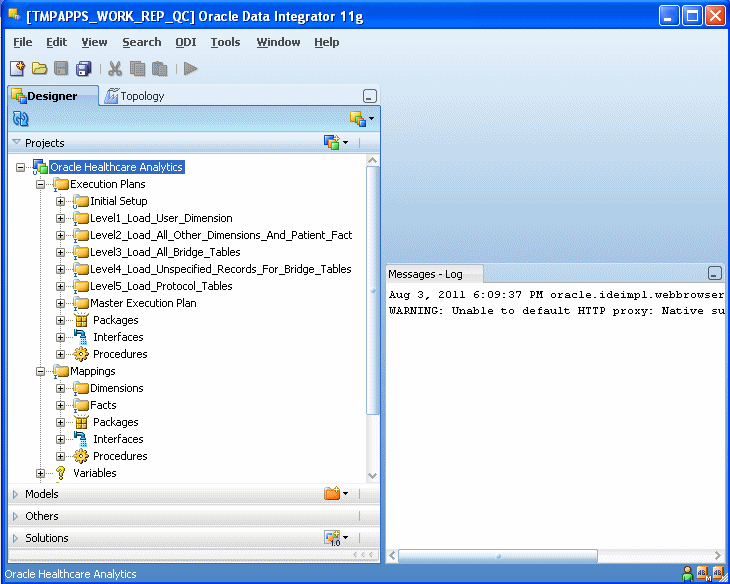The height and width of the screenshot is (584, 730).
Task: Click the Packages icon under Mappings
Action: pos(81,422)
